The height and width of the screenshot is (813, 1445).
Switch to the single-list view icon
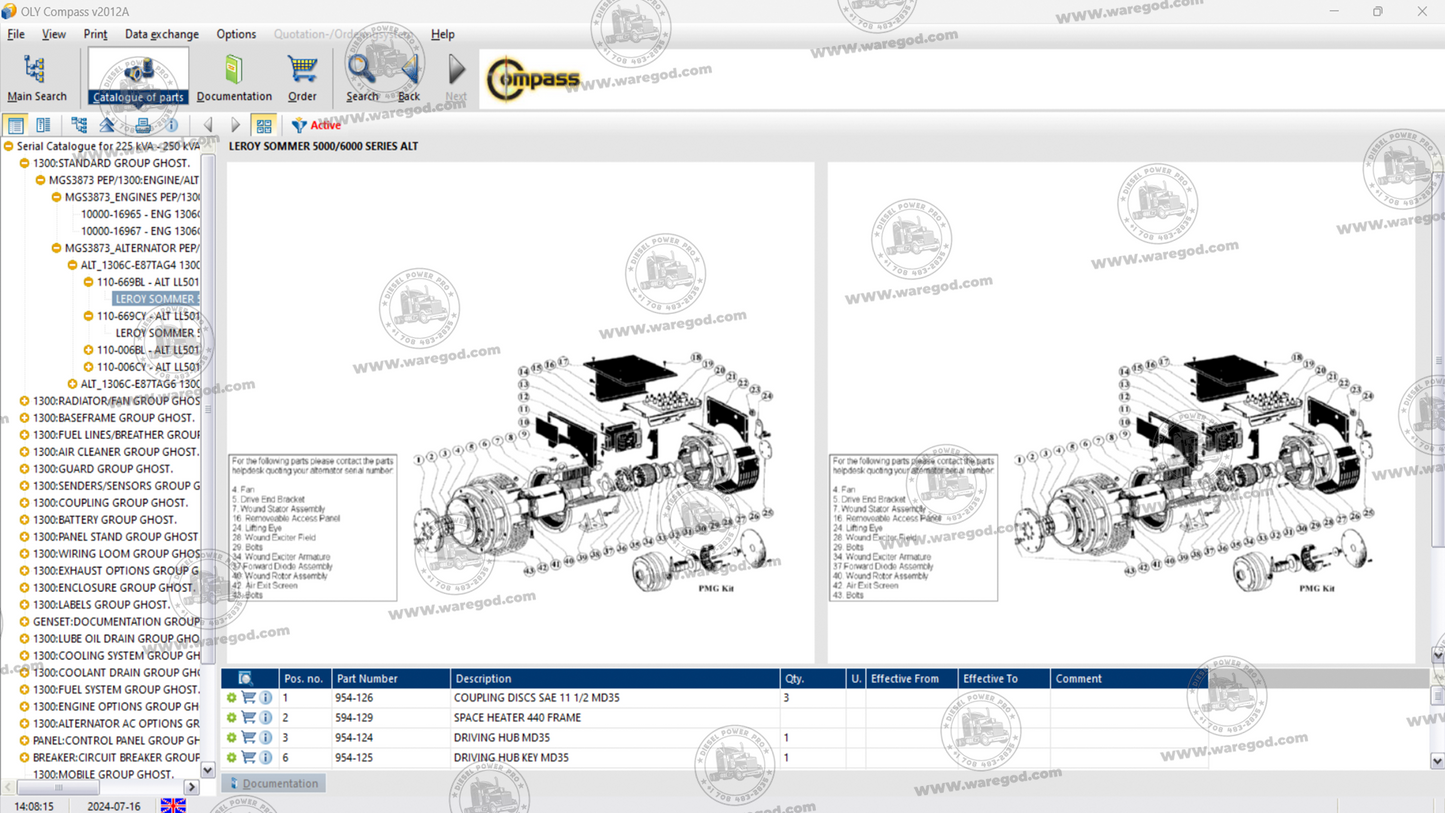[16, 125]
